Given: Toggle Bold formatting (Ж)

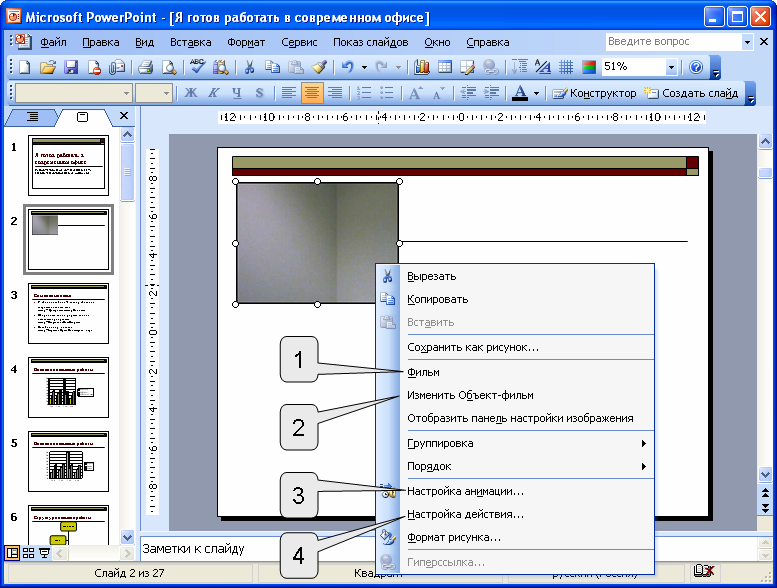Looking at the screenshot, I should (191, 93).
